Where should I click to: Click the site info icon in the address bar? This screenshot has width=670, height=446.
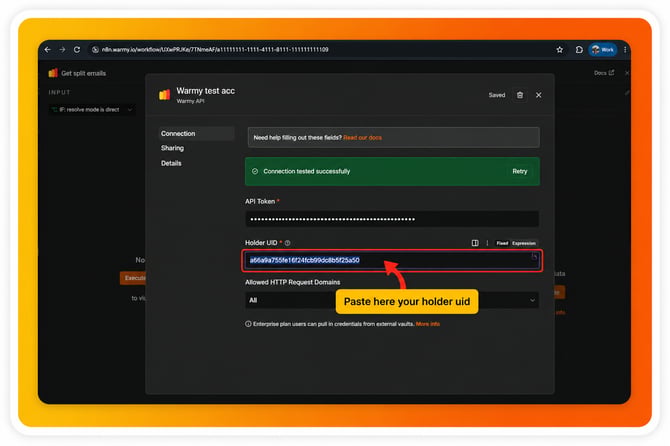click(x=95, y=50)
